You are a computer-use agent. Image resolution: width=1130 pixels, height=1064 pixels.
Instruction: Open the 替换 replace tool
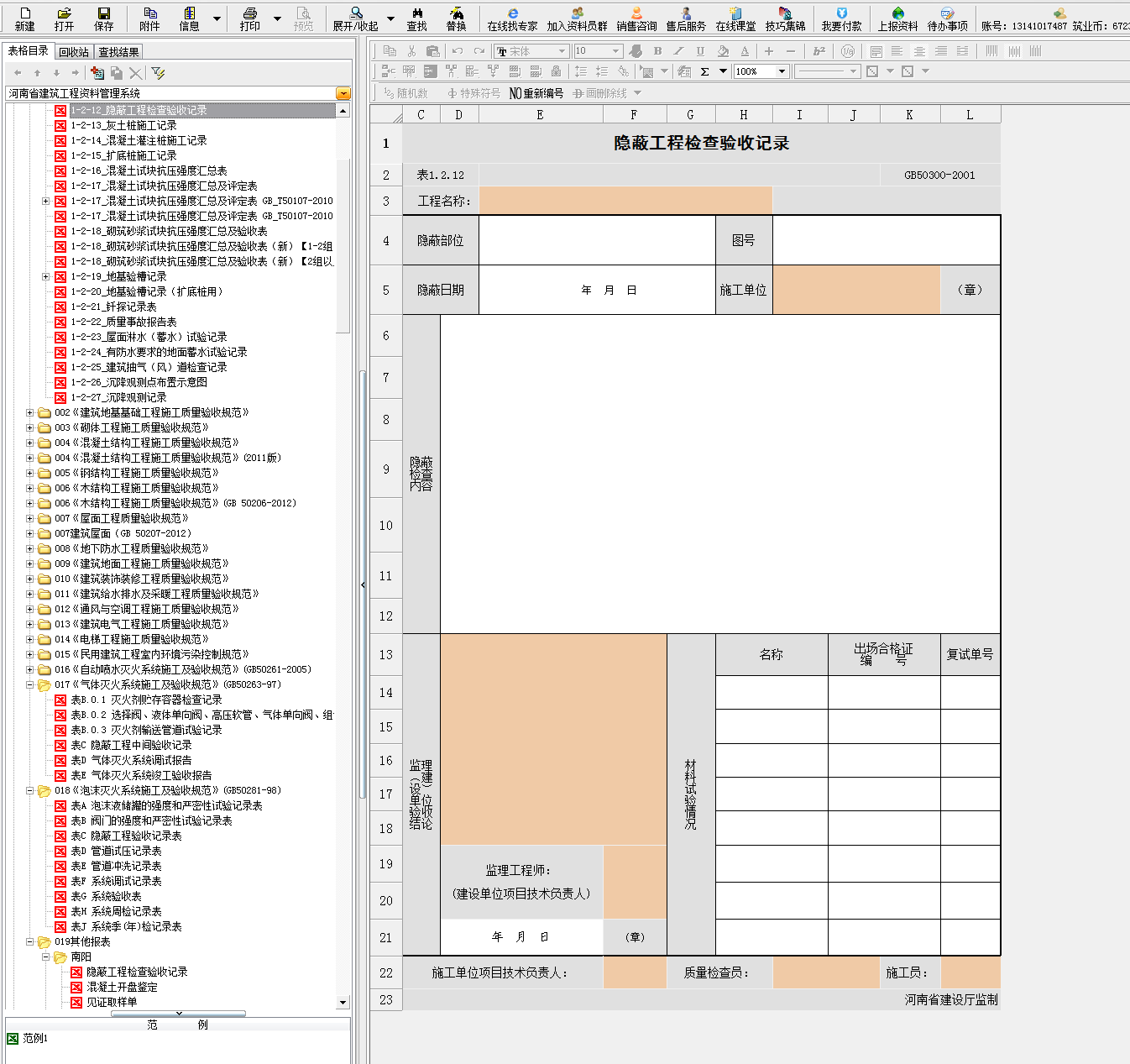point(456,18)
